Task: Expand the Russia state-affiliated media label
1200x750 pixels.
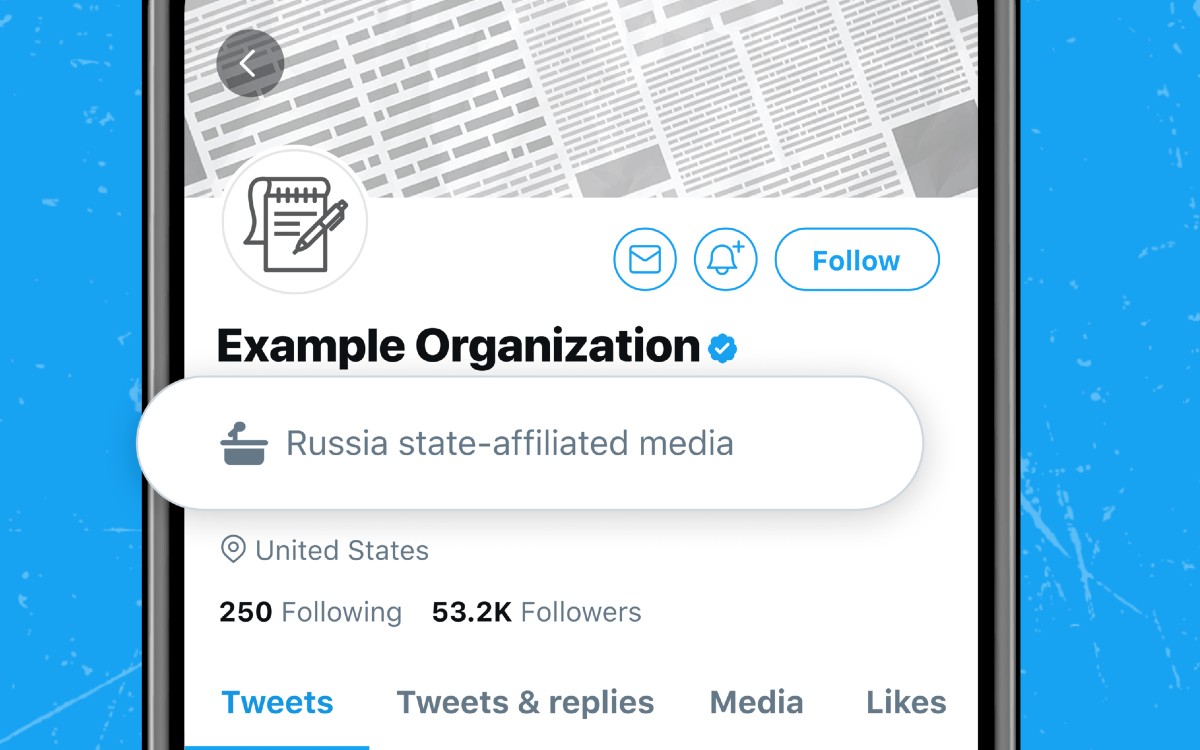Action: [x=509, y=441]
